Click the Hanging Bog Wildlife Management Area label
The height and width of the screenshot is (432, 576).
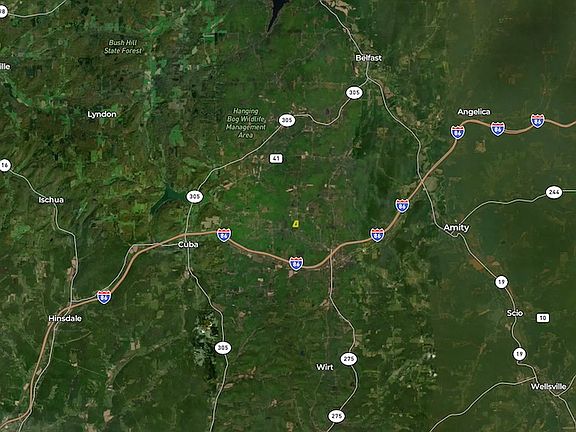[246, 123]
